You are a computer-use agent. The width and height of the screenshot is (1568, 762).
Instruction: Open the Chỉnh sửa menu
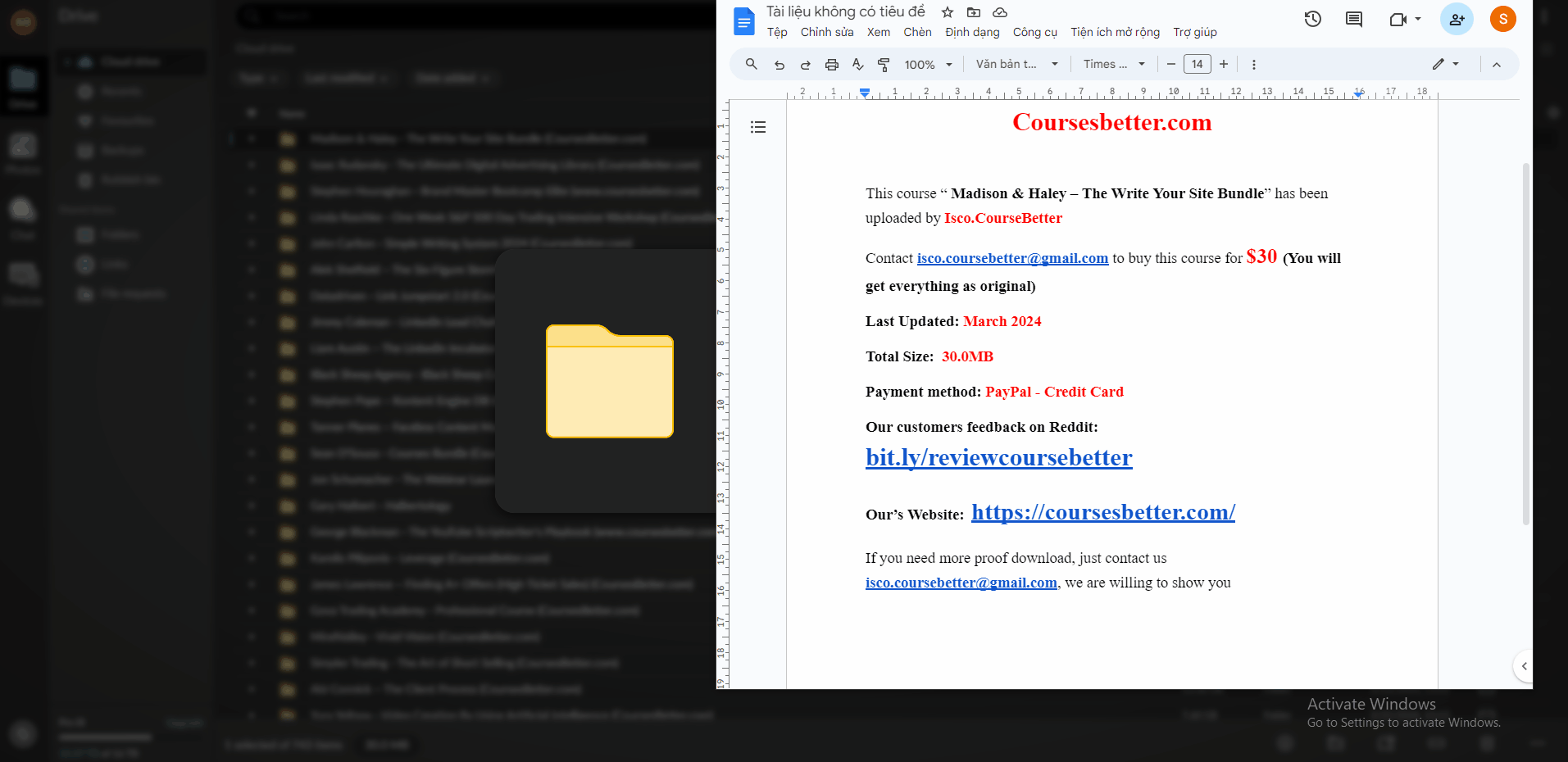827,32
